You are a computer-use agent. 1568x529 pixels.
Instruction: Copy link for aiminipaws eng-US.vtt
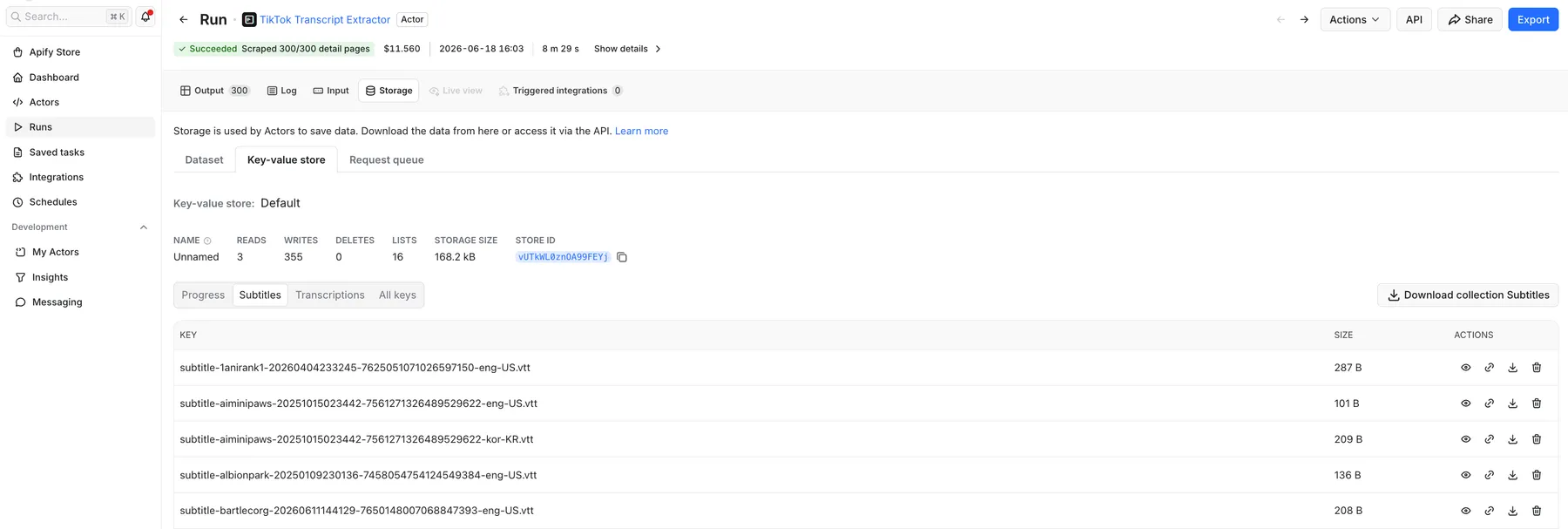(x=1490, y=404)
